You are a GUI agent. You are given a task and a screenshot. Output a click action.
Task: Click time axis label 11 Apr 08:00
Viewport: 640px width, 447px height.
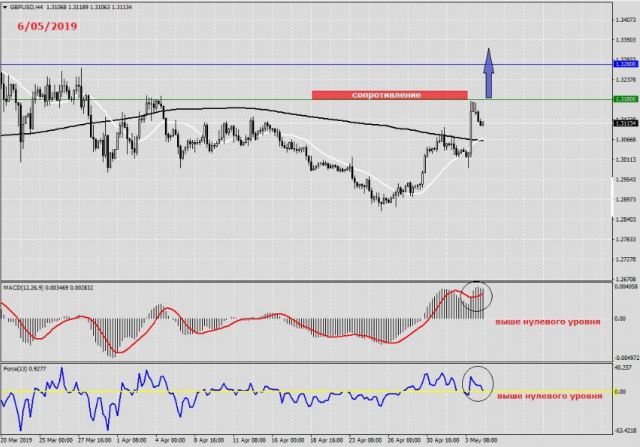pos(249,440)
